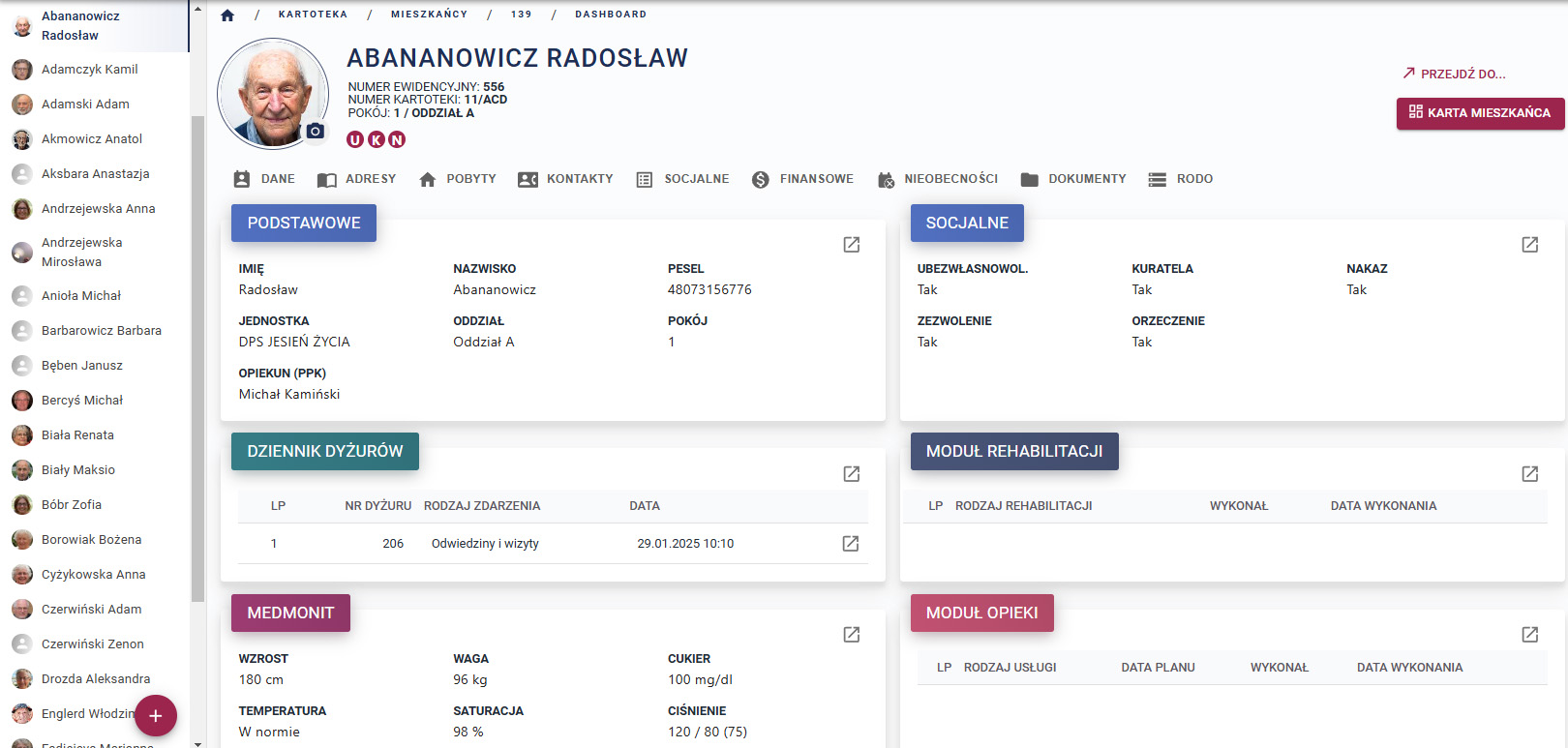Click the resident list scrollbar thumb
This screenshot has height=748, width=1568.
[197, 358]
